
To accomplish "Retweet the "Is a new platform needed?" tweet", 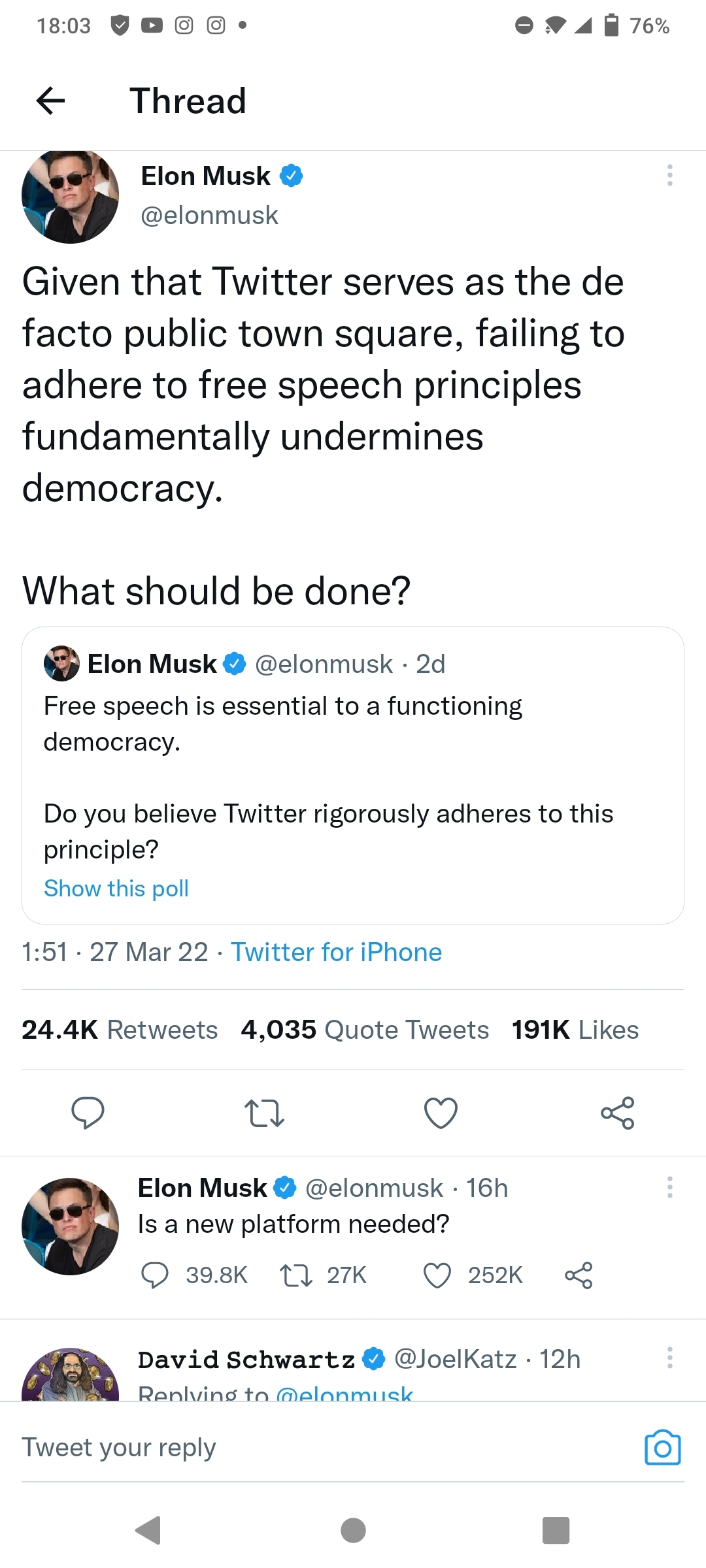I will [x=296, y=1275].
